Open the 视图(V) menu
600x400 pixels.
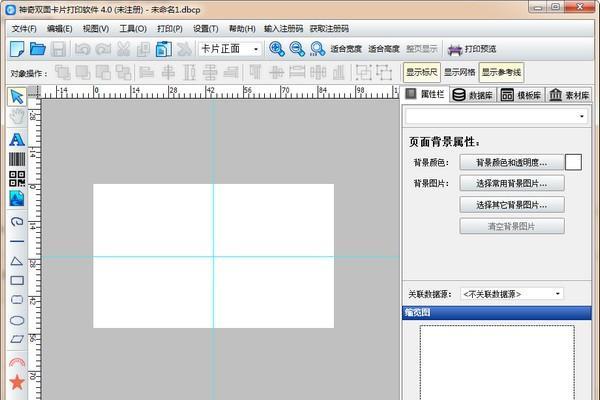point(96,29)
